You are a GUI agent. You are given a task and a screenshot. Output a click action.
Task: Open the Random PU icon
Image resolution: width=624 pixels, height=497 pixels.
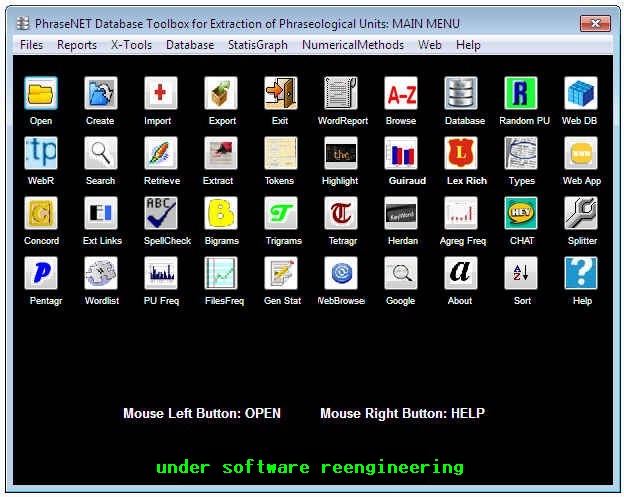[x=521, y=94]
